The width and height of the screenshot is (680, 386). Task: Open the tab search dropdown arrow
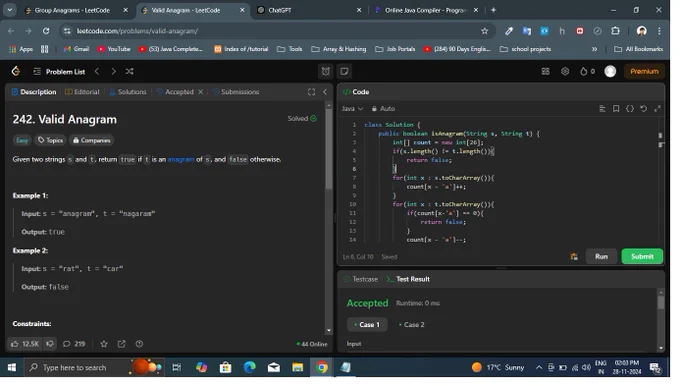10,10
